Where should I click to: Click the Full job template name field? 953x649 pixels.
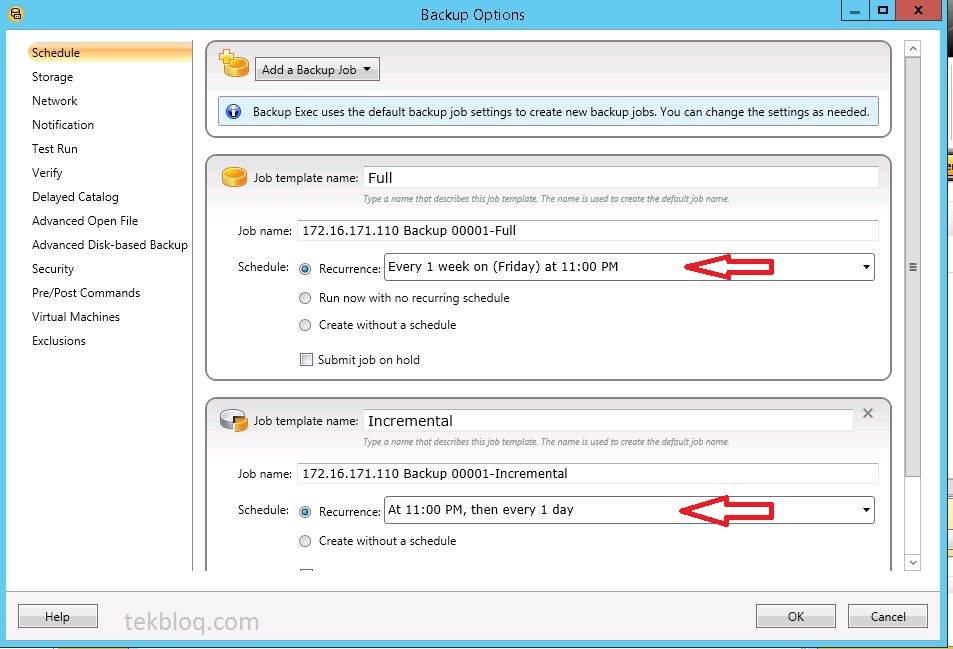tap(621, 177)
